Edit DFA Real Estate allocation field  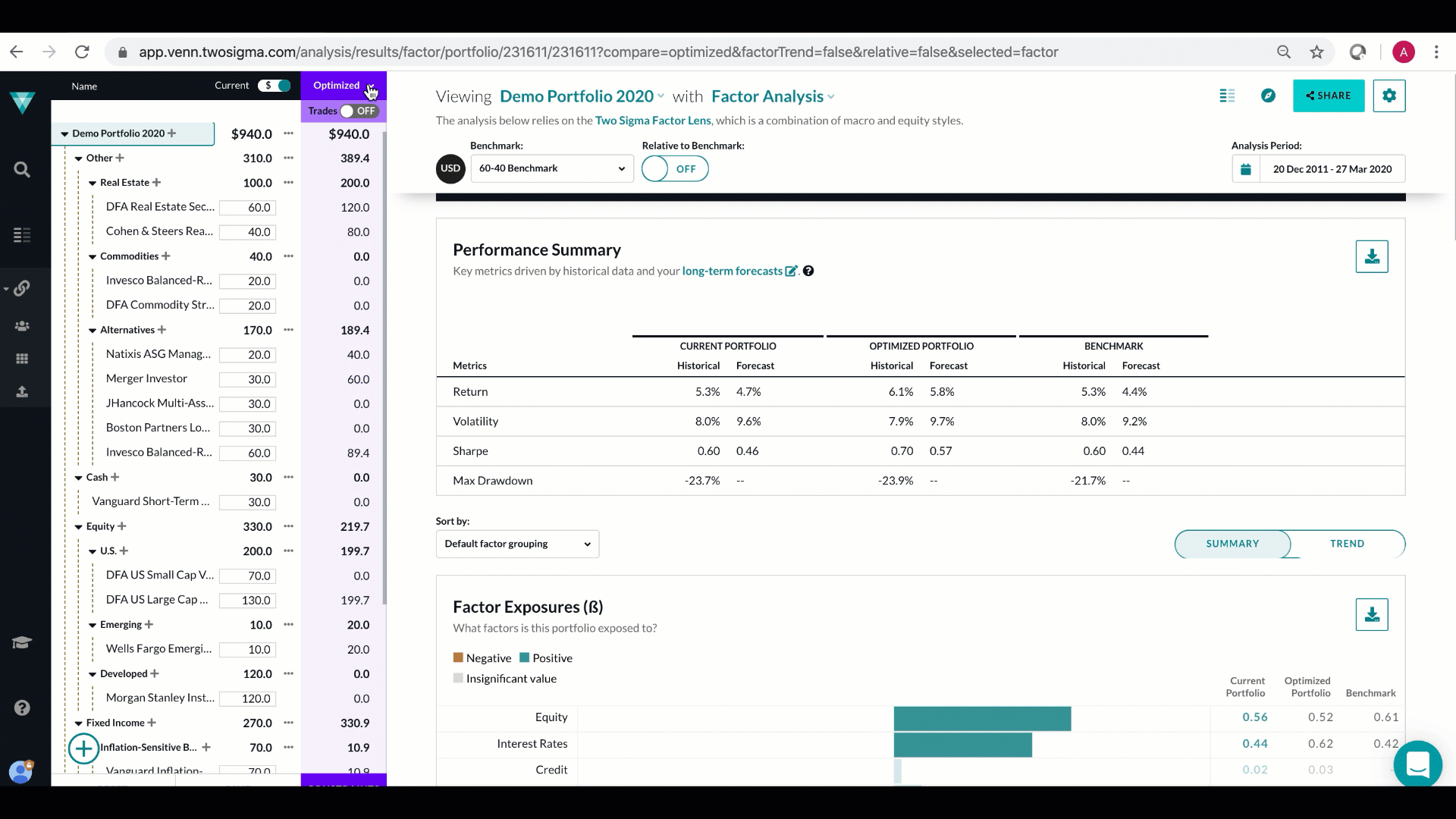pos(248,207)
